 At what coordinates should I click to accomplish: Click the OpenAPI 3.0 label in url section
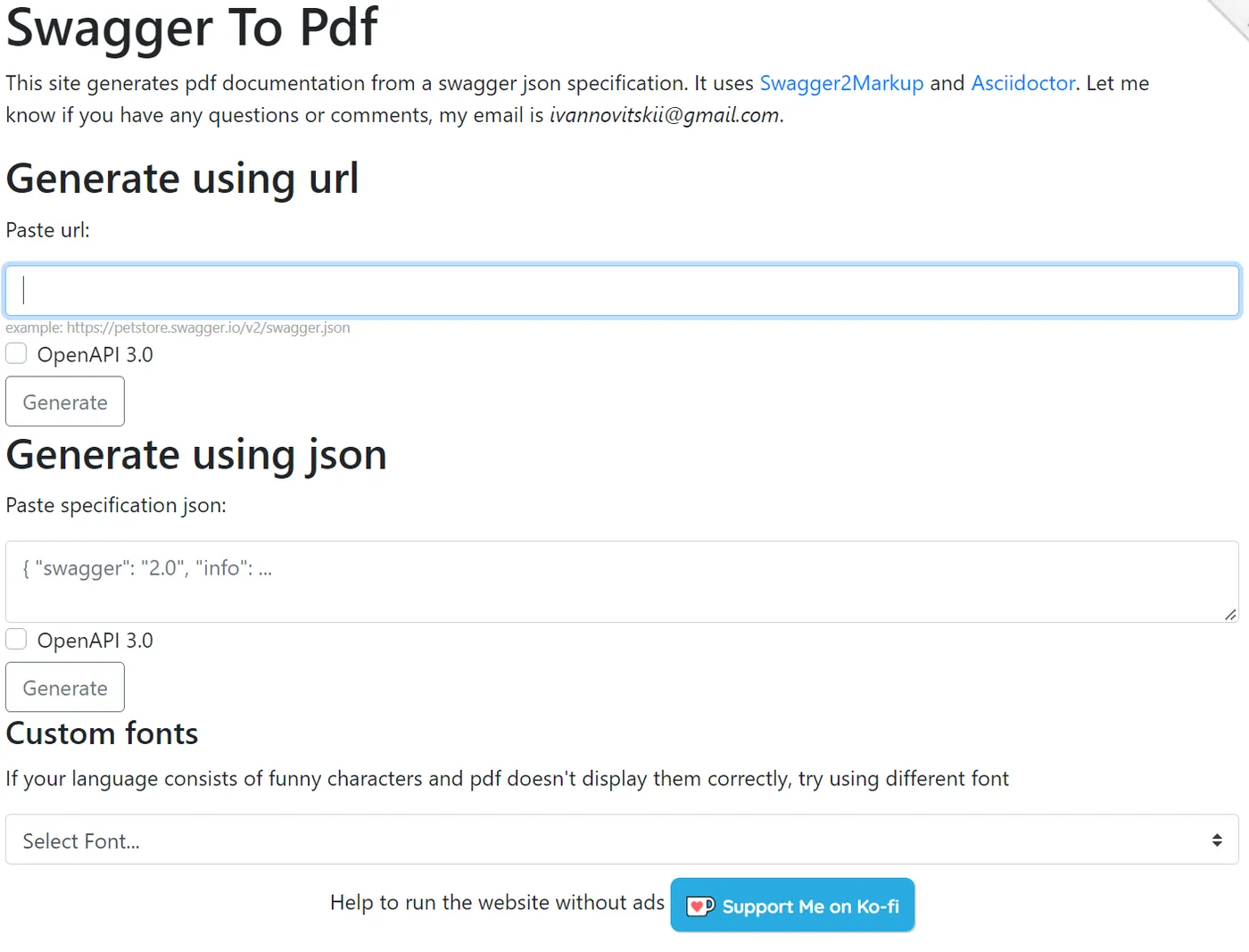(x=95, y=355)
